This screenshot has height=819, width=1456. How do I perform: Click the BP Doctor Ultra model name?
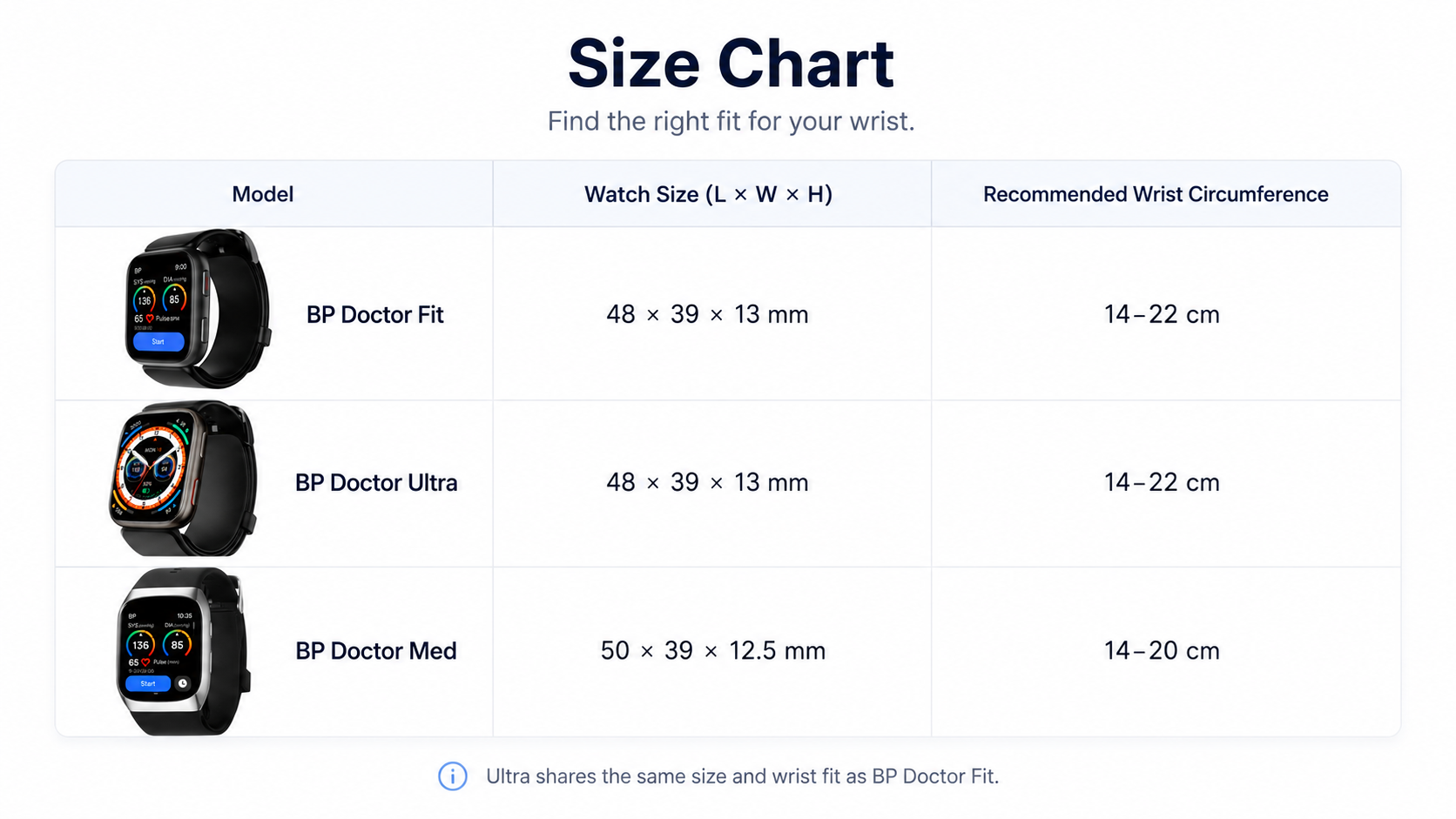(375, 482)
